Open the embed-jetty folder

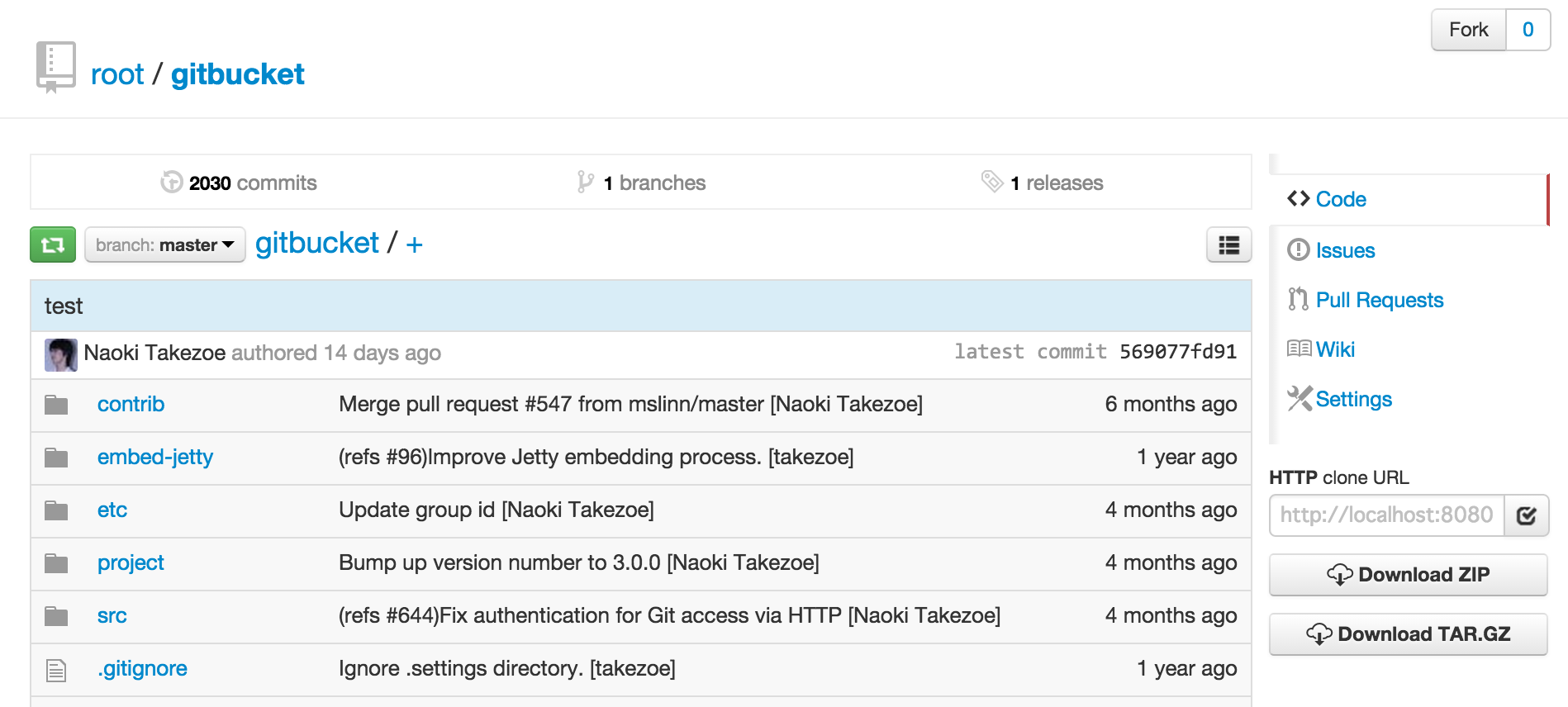tap(155, 457)
